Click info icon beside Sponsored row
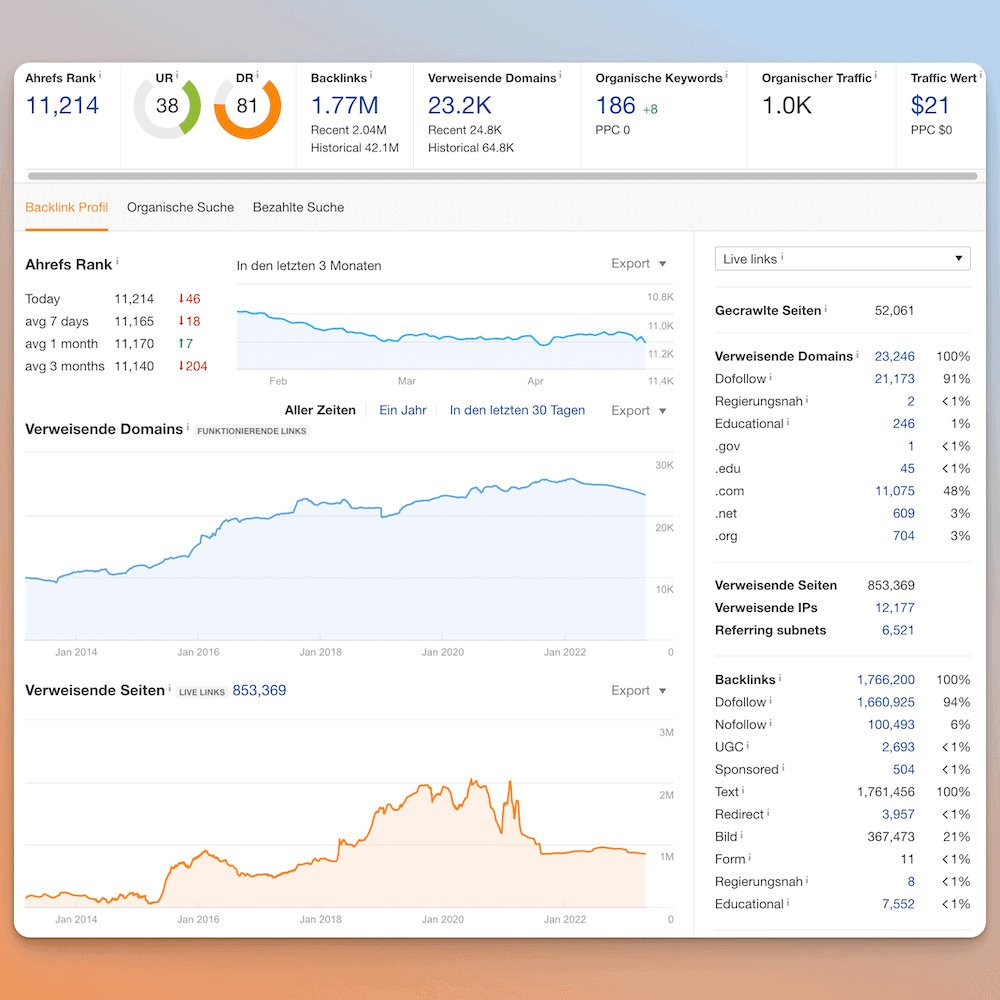The width and height of the screenshot is (1000, 1000). [783, 767]
